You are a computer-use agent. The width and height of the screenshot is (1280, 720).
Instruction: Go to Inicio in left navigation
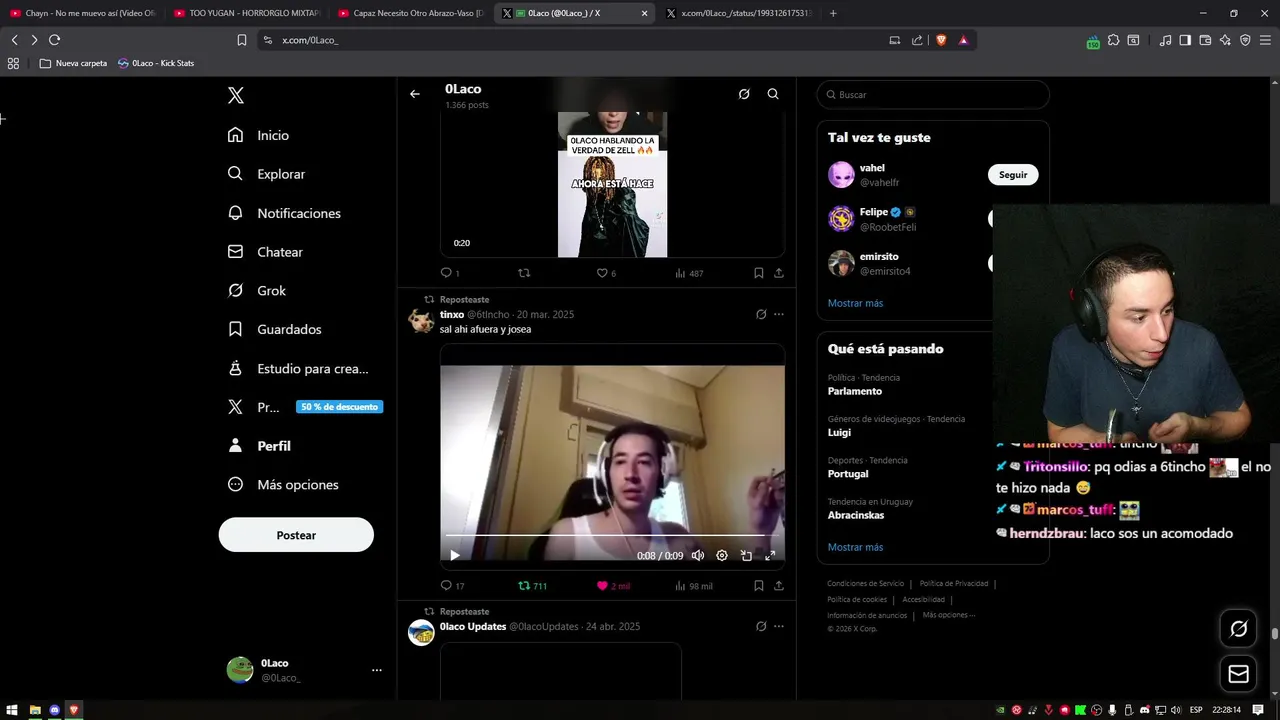[258, 135]
